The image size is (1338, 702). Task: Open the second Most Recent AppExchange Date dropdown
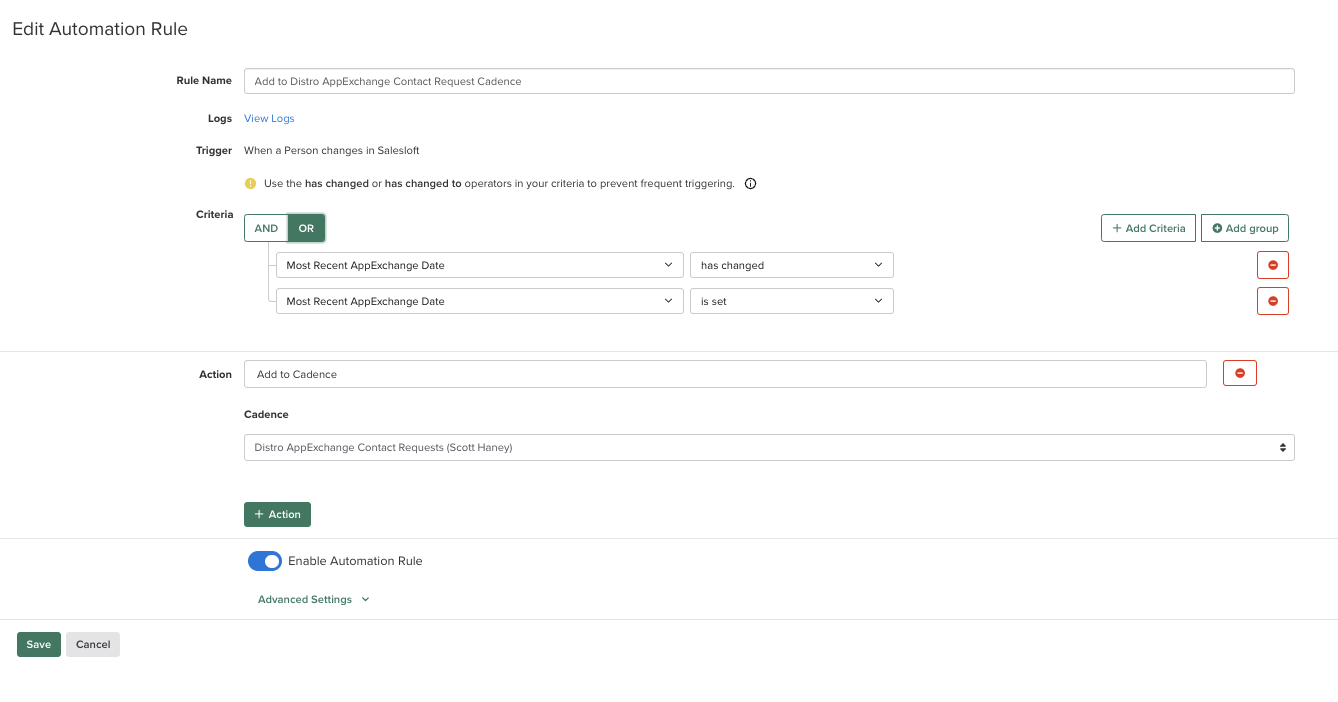479,301
